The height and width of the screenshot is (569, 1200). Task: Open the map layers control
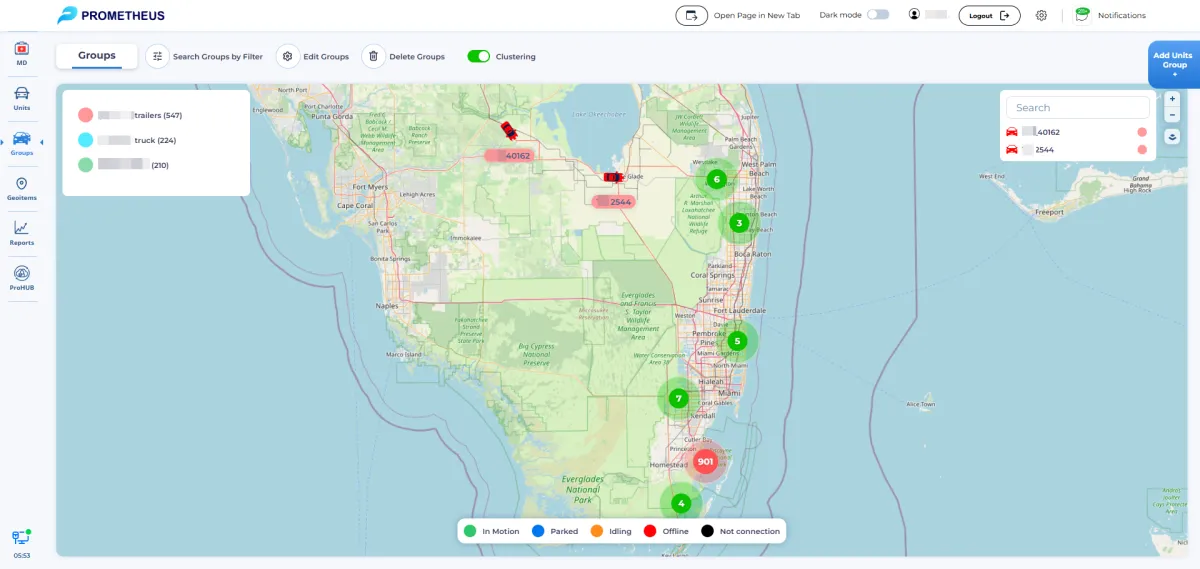(1172, 136)
